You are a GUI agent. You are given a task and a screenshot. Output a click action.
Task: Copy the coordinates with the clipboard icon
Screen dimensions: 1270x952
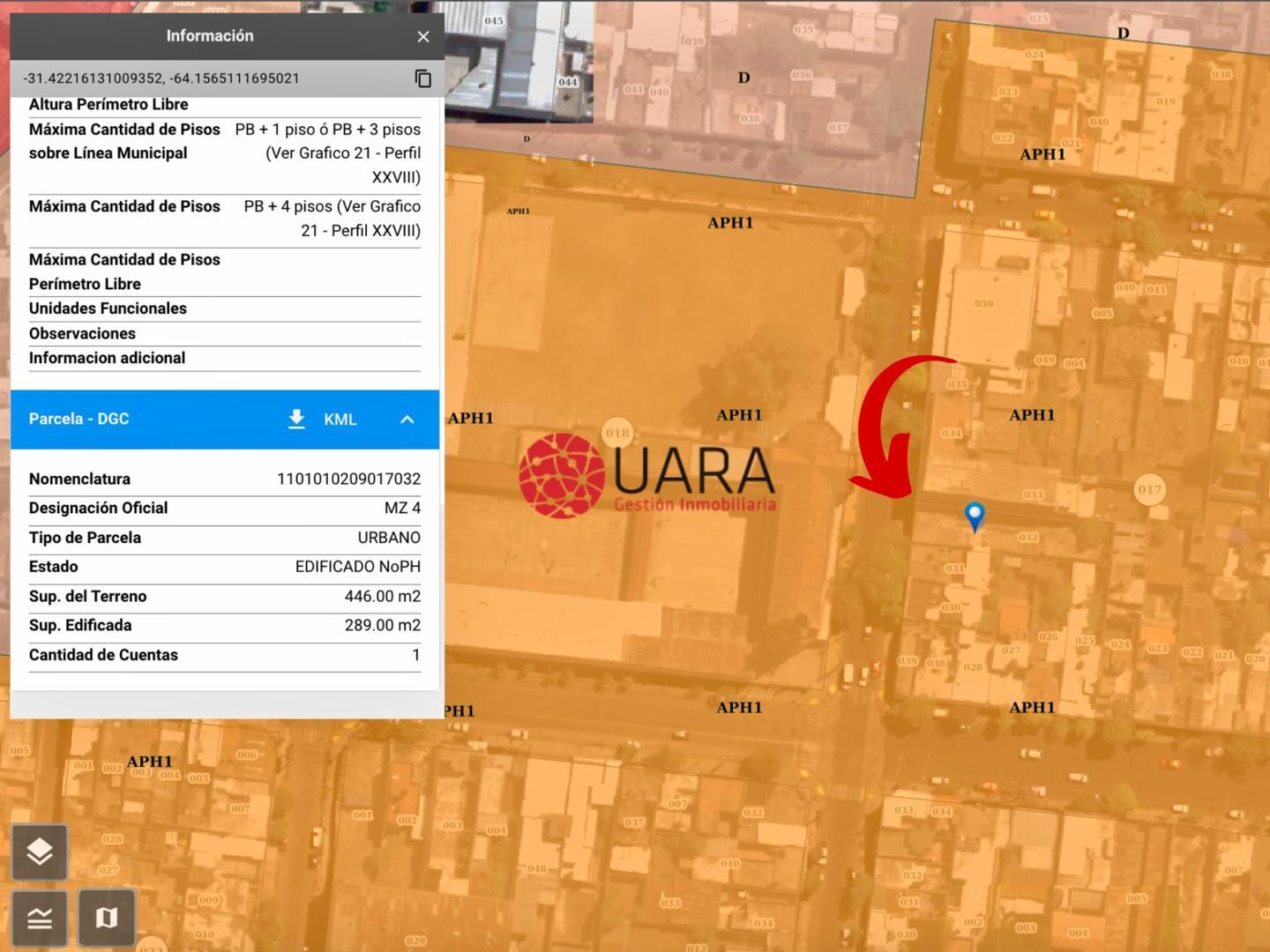pos(423,78)
